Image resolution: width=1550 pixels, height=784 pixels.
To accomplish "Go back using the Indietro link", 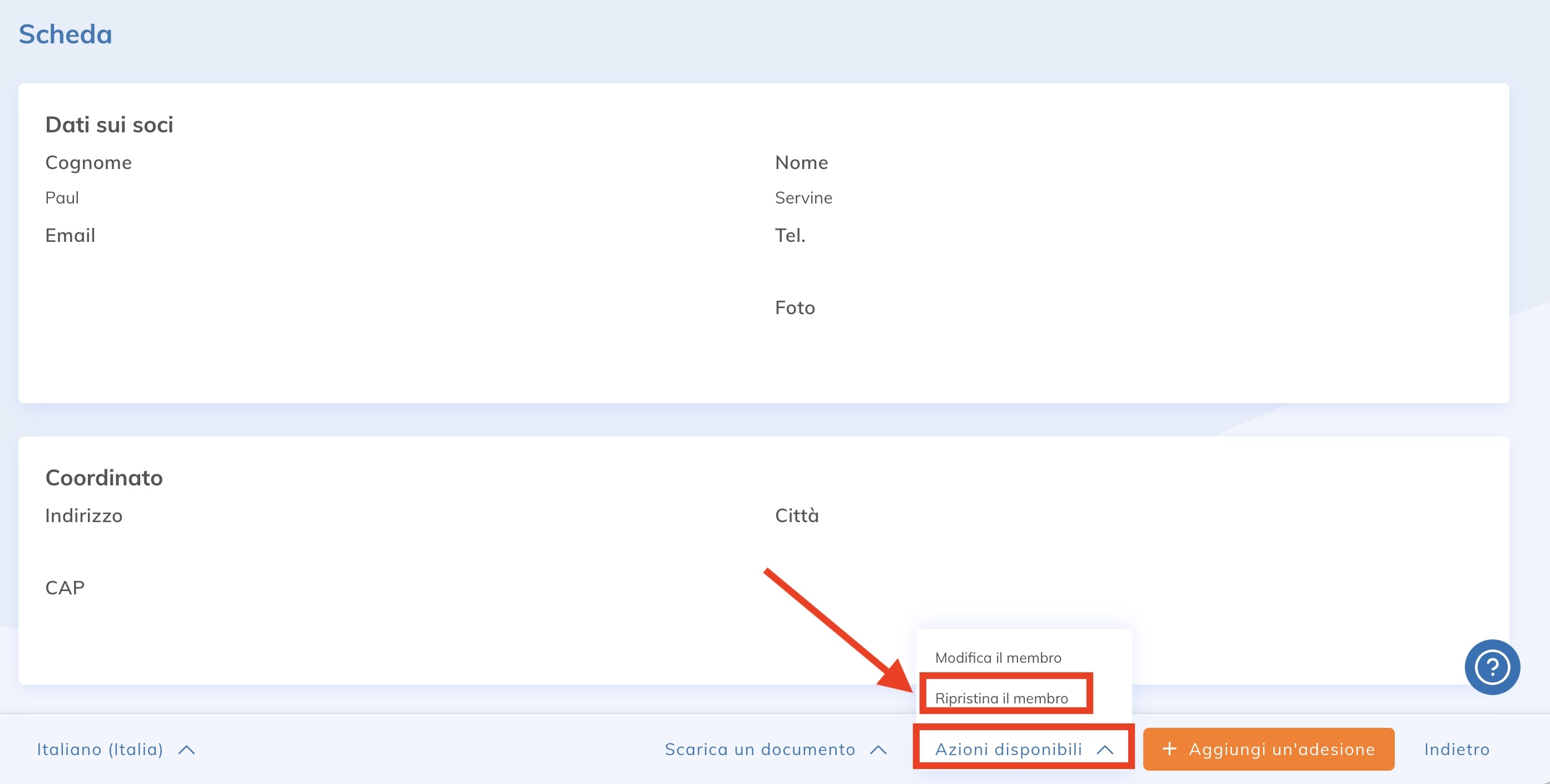I will [x=1456, y=749].
